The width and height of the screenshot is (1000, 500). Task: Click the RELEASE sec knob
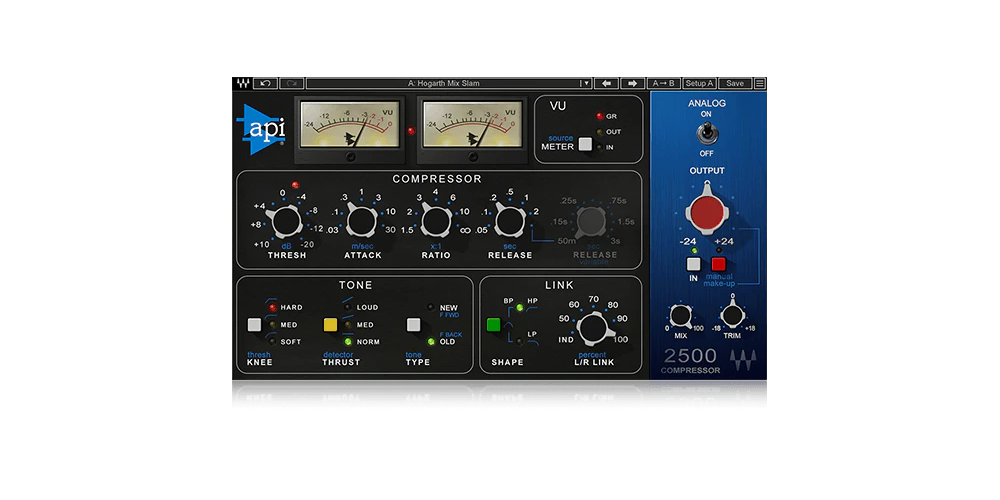coord(510,221)
